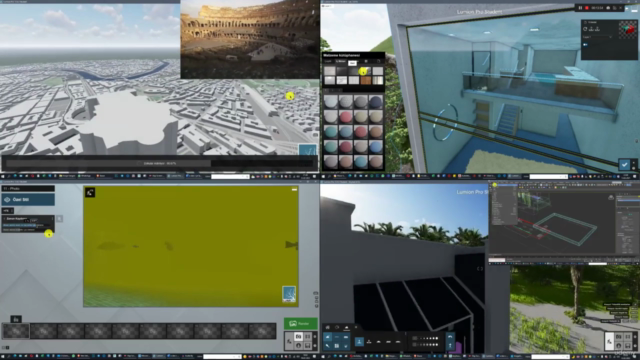Select the first photo slot thumbnail
The width and height of the screenshot is (640, 360).
tap(16, 331)
